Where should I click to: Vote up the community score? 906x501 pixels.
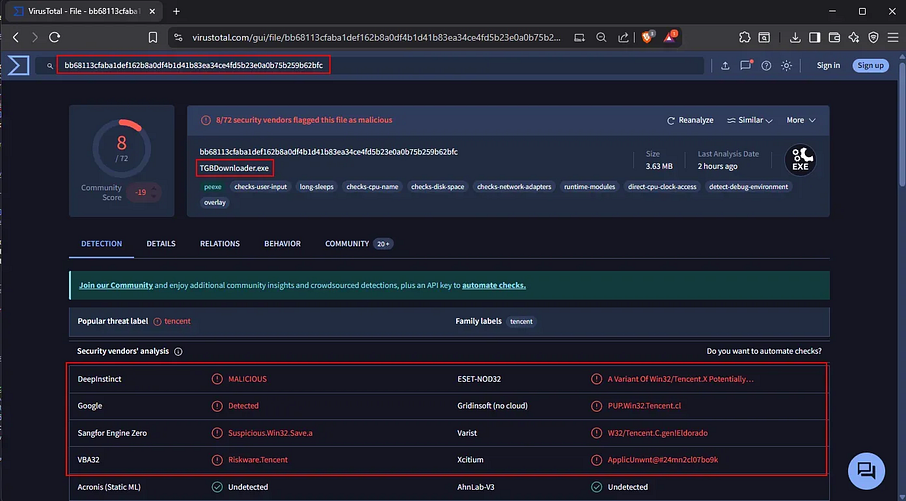tap(154, 188)
